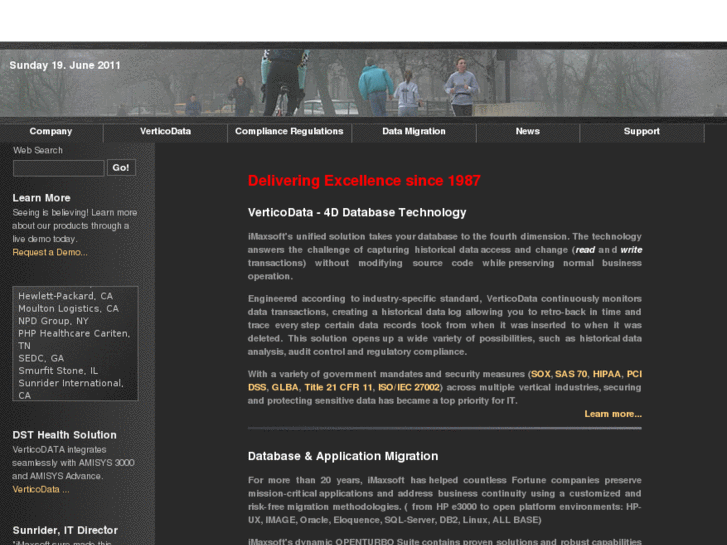Click the Web Search label
727x545 pixels.
click(x=38, y=150)
